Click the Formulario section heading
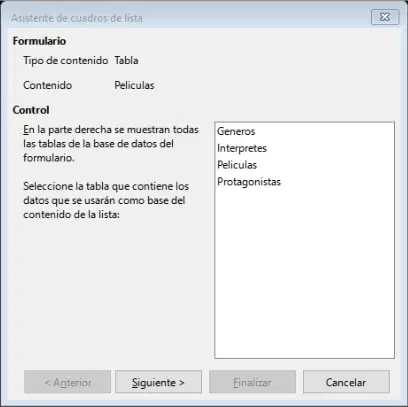The width and height of the screenshot is (408, 407). coord(39,41)
